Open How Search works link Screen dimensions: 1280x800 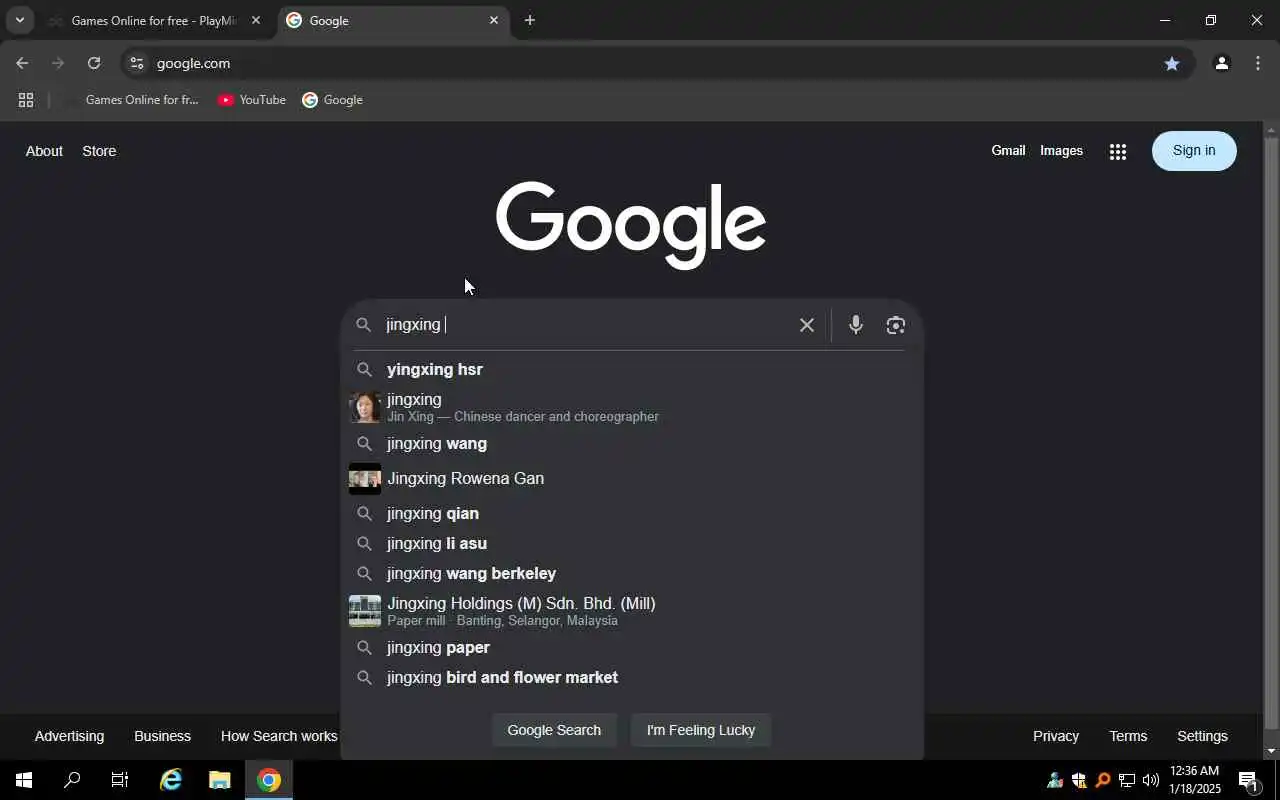[x=279, y=736]
